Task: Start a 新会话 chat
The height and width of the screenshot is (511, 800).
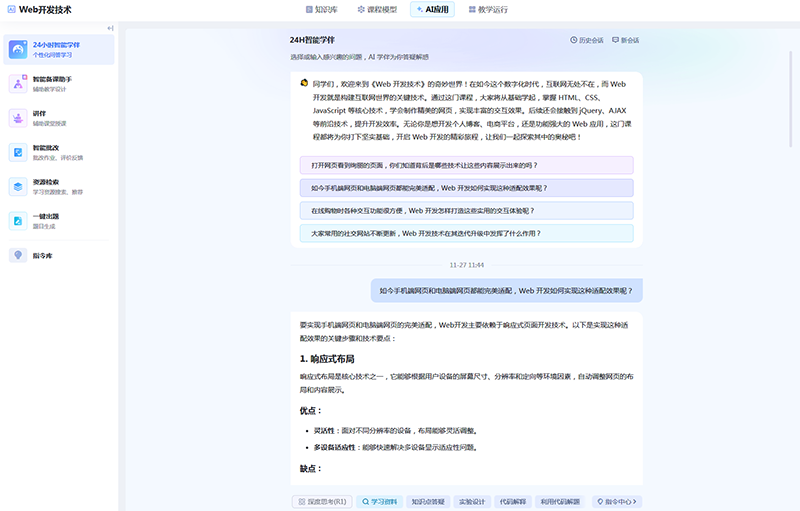Action: 624,41
